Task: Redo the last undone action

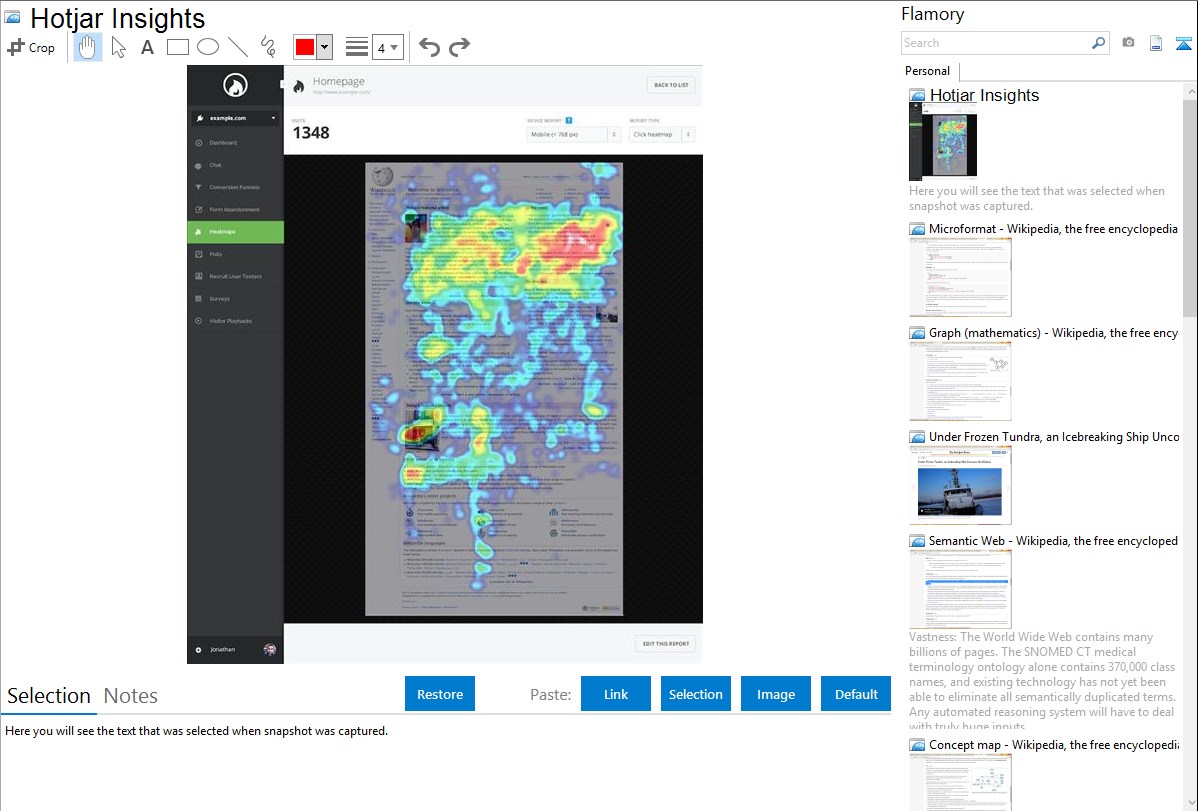Action: 459,47
